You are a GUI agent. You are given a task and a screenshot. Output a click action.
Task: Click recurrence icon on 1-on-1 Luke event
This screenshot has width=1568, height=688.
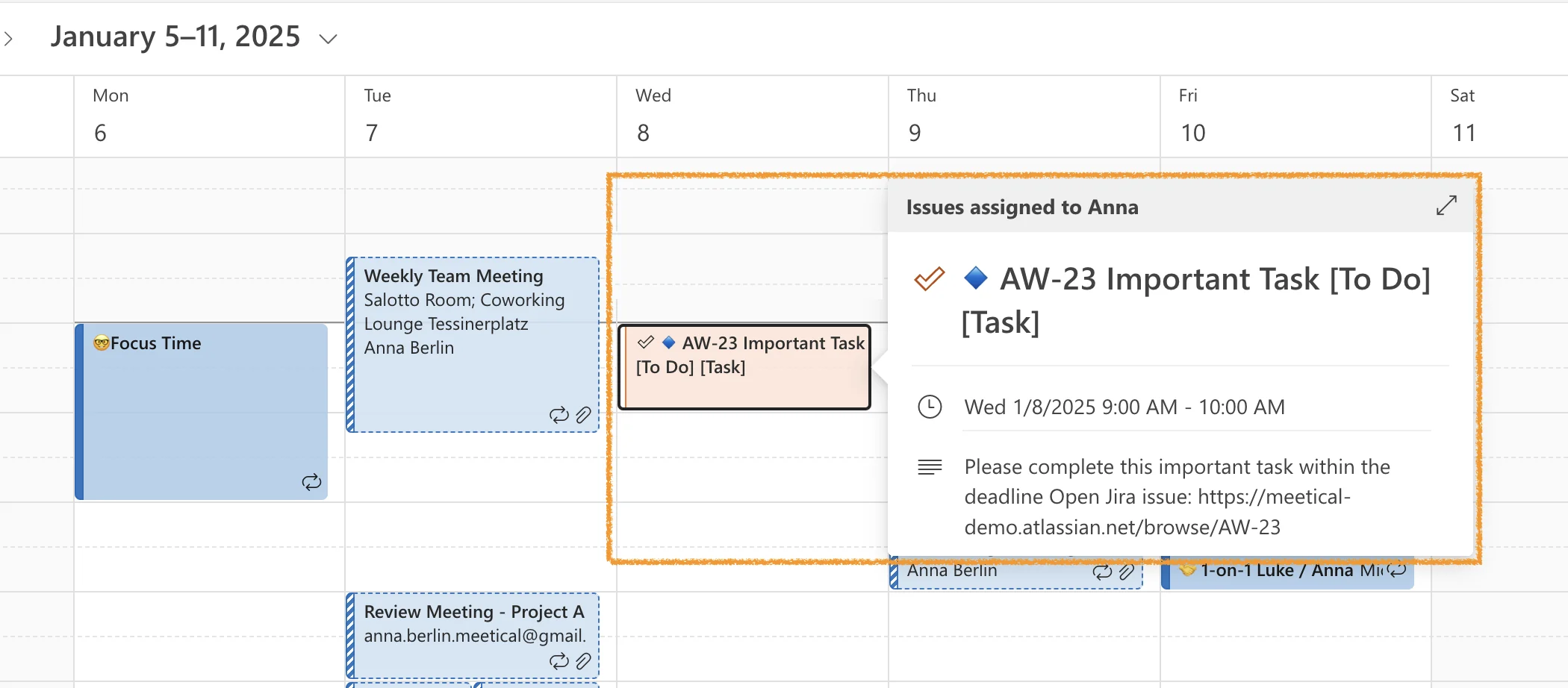point(1396,570)
